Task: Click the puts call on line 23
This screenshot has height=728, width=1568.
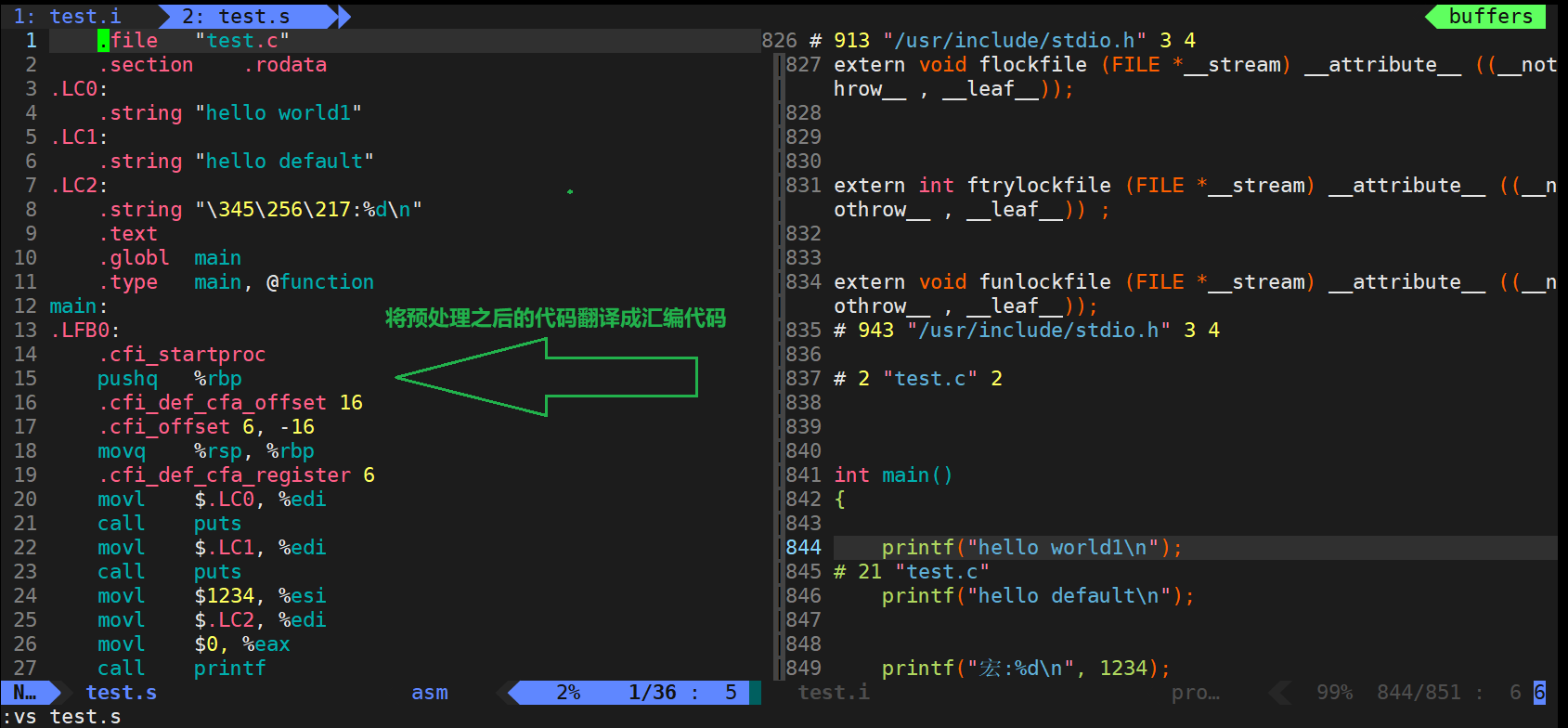Action: [x=218, y=571]
